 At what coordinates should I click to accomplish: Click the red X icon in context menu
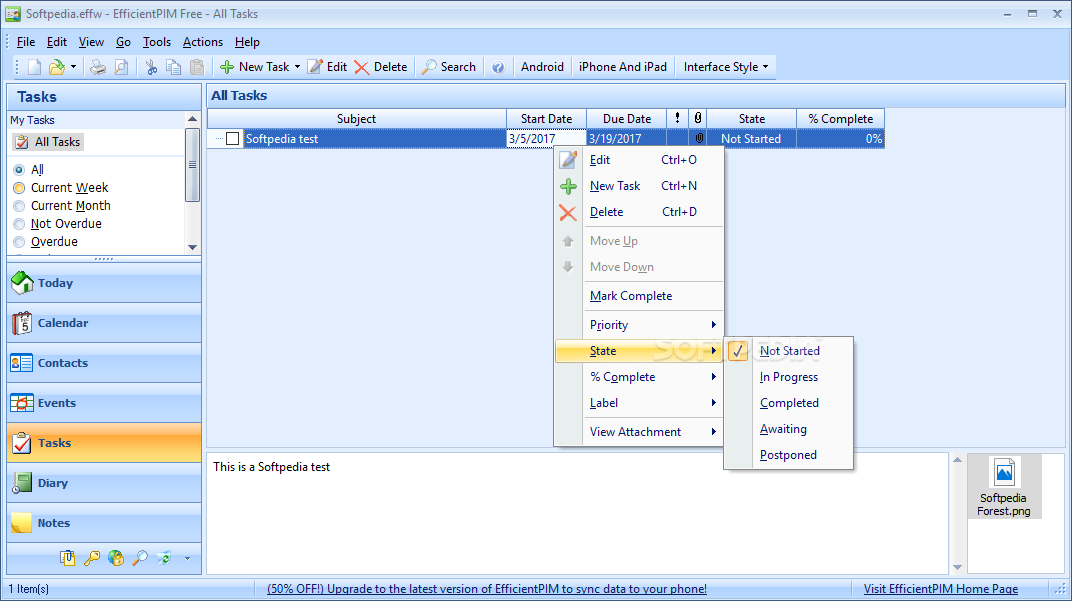point(568,212)
